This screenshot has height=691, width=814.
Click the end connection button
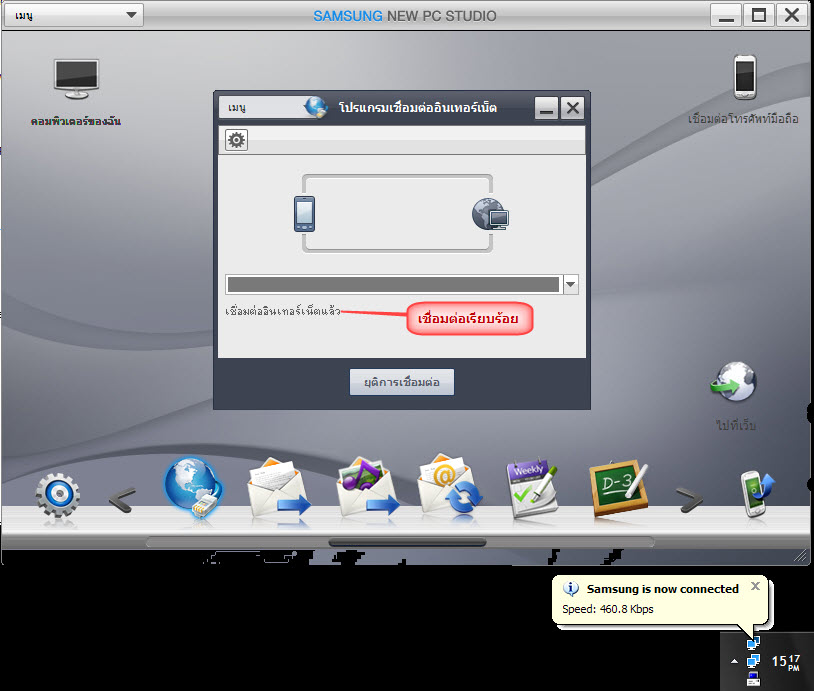401,382
